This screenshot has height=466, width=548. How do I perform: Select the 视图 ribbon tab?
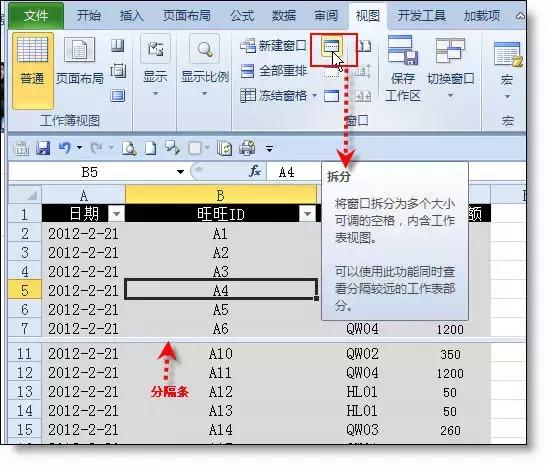tap(368, 16)
